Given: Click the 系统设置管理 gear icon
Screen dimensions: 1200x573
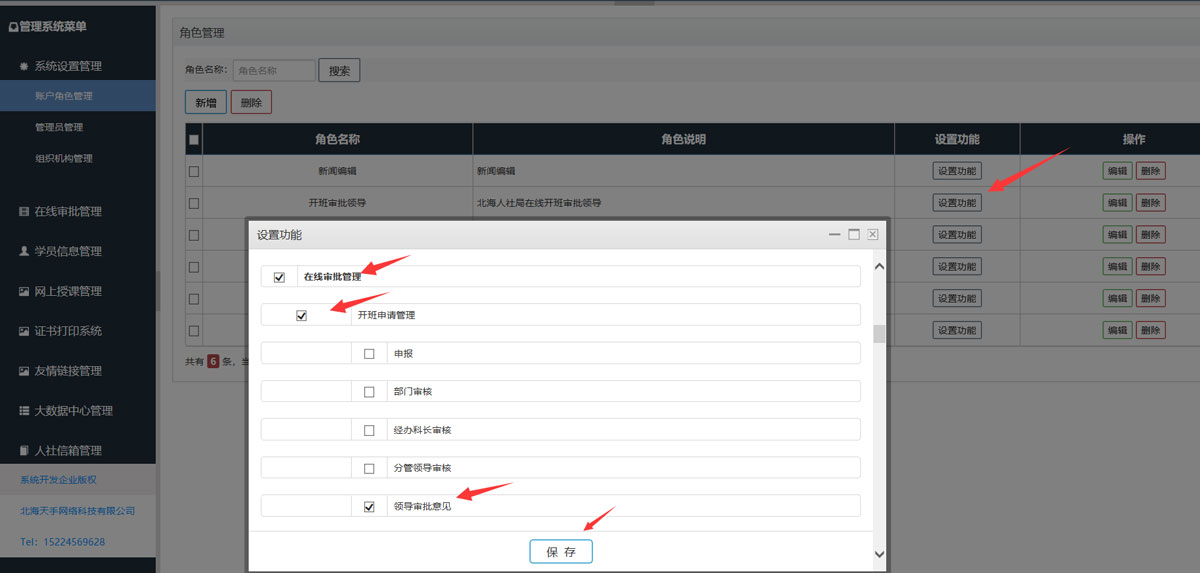Looking at the screenshot, I should pos(24,67).
